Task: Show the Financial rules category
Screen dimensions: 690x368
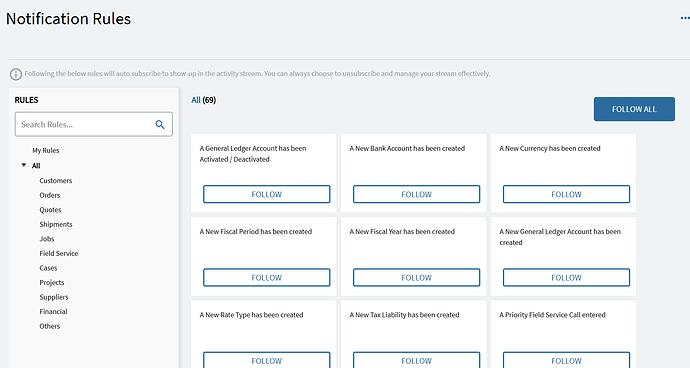Action: click(53, 312)
